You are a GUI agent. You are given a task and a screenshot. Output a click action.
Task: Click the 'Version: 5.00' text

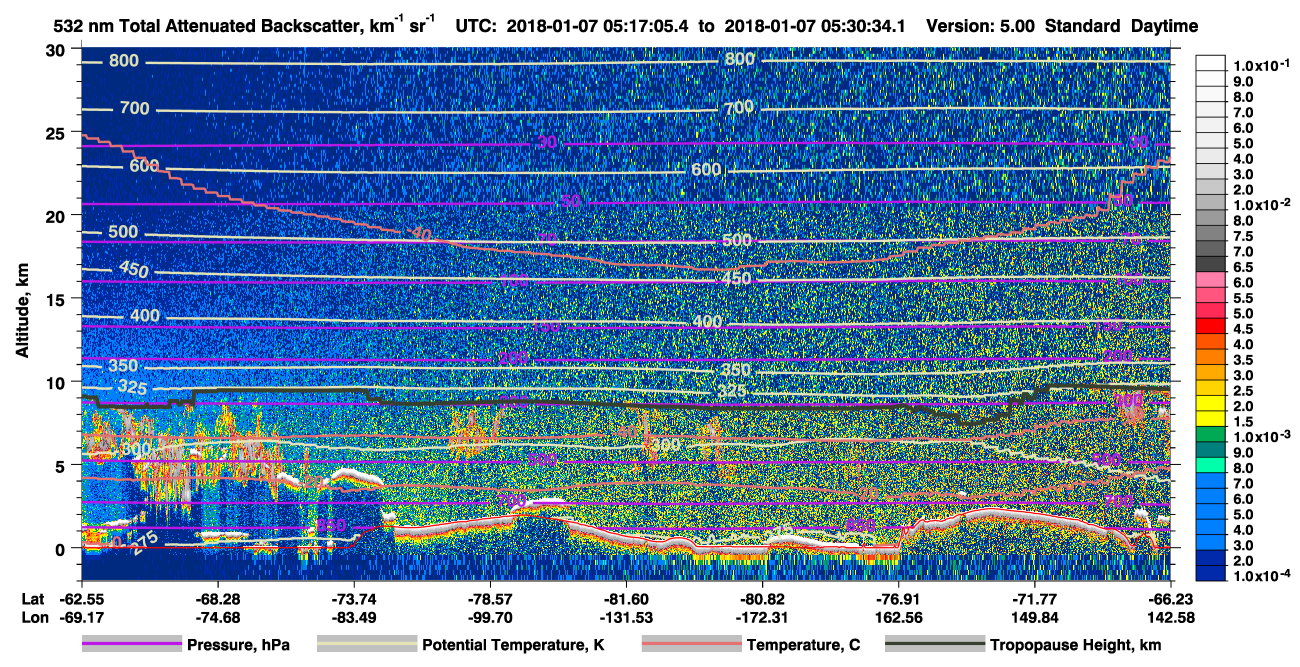[983, 26]
